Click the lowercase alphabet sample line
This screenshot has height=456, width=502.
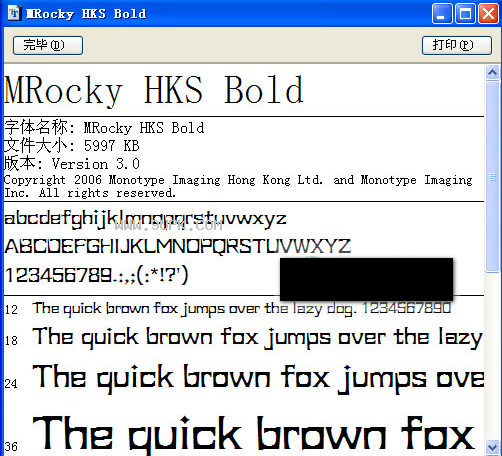coord(145,220)
